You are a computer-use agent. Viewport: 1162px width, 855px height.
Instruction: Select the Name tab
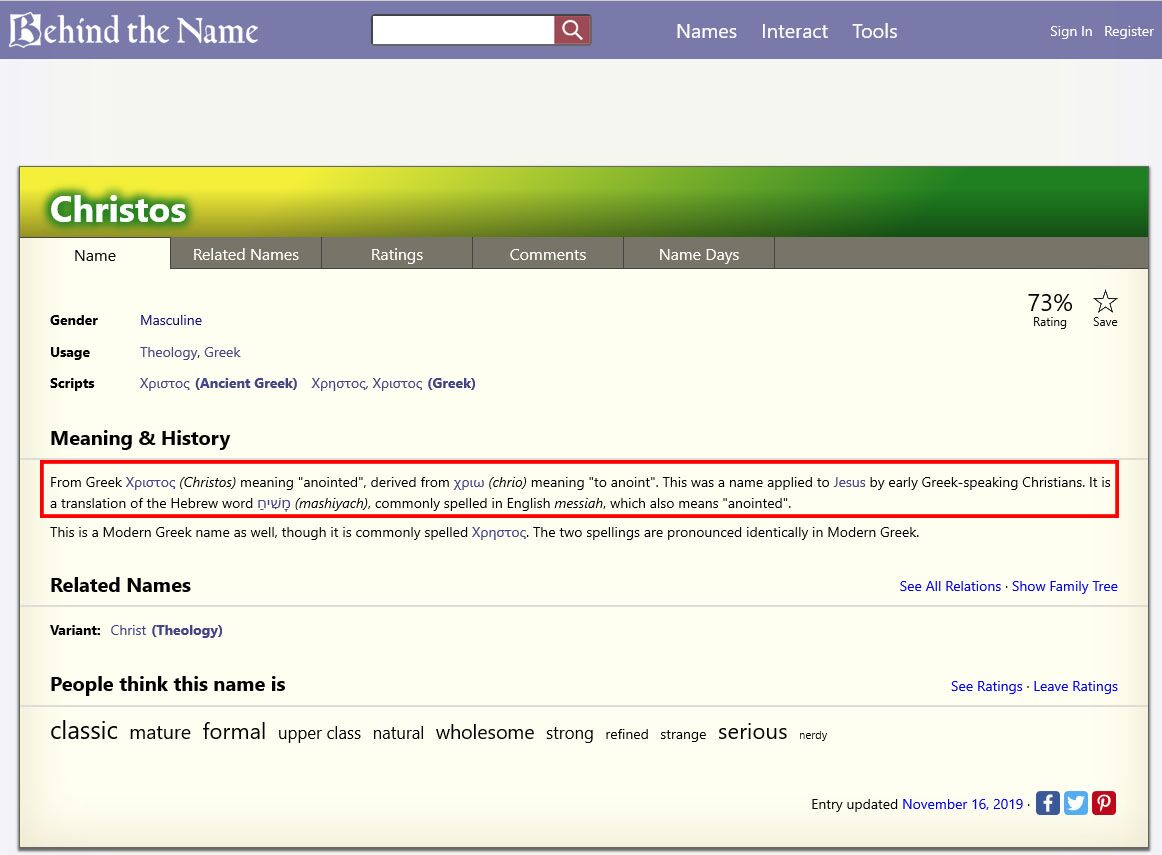(95, 255)
